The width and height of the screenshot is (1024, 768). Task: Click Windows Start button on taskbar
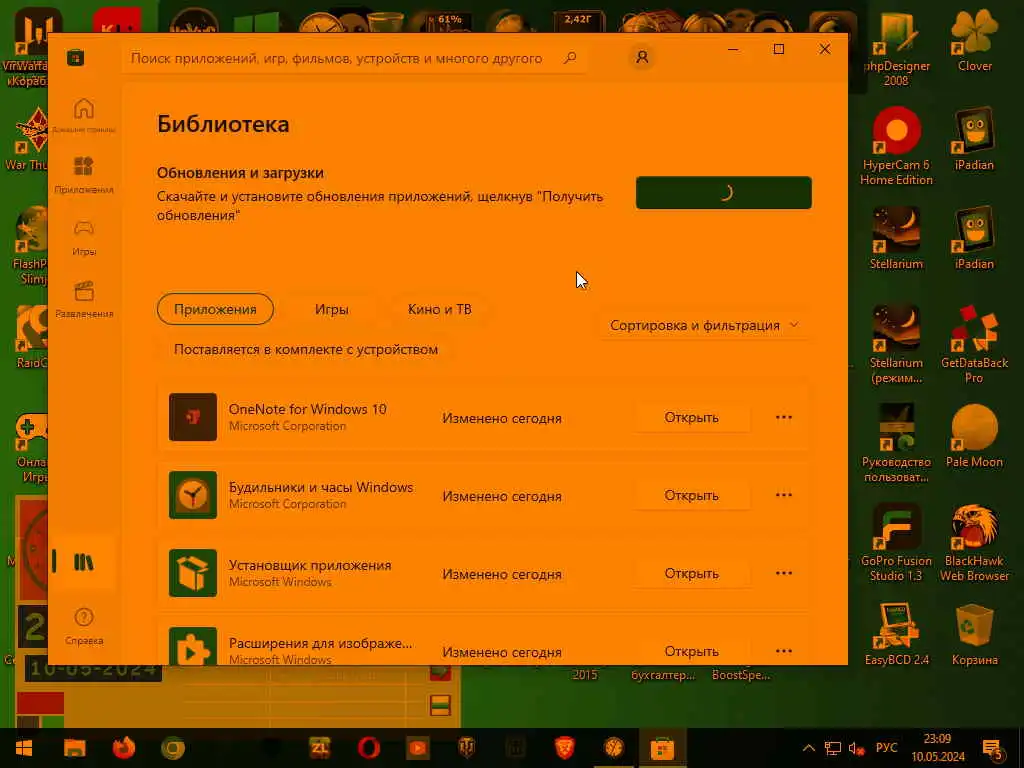click(24, 748)
